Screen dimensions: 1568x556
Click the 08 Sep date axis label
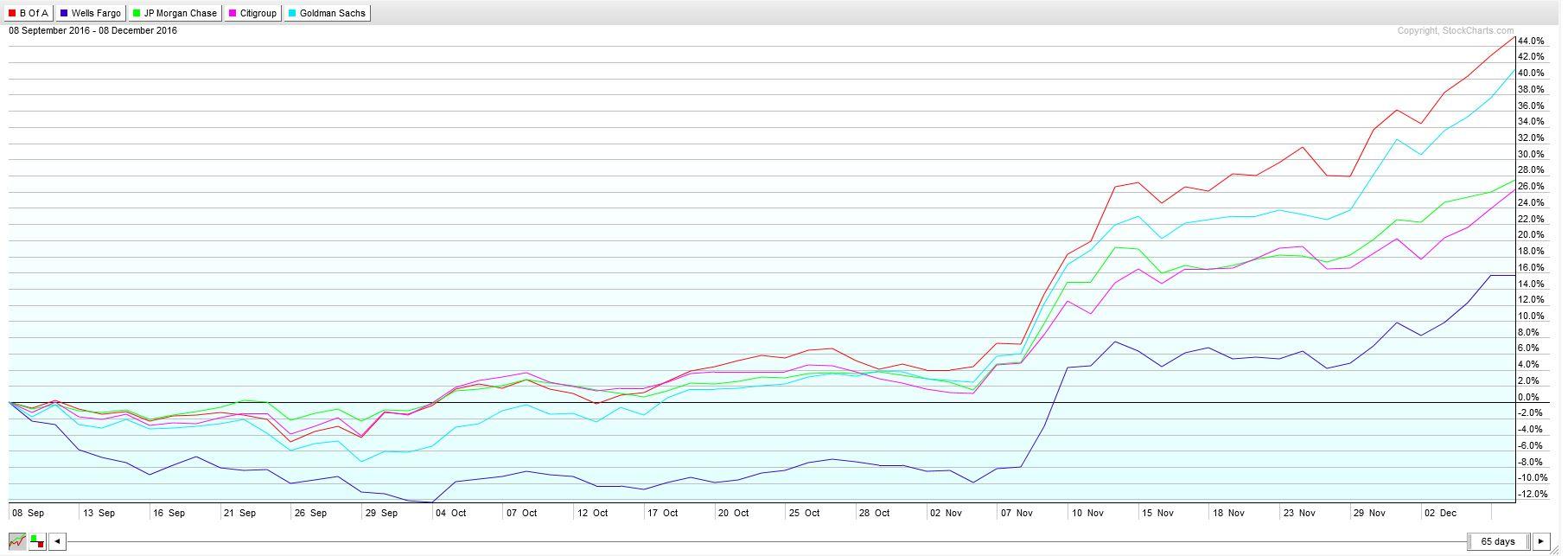tap(28, 513)
